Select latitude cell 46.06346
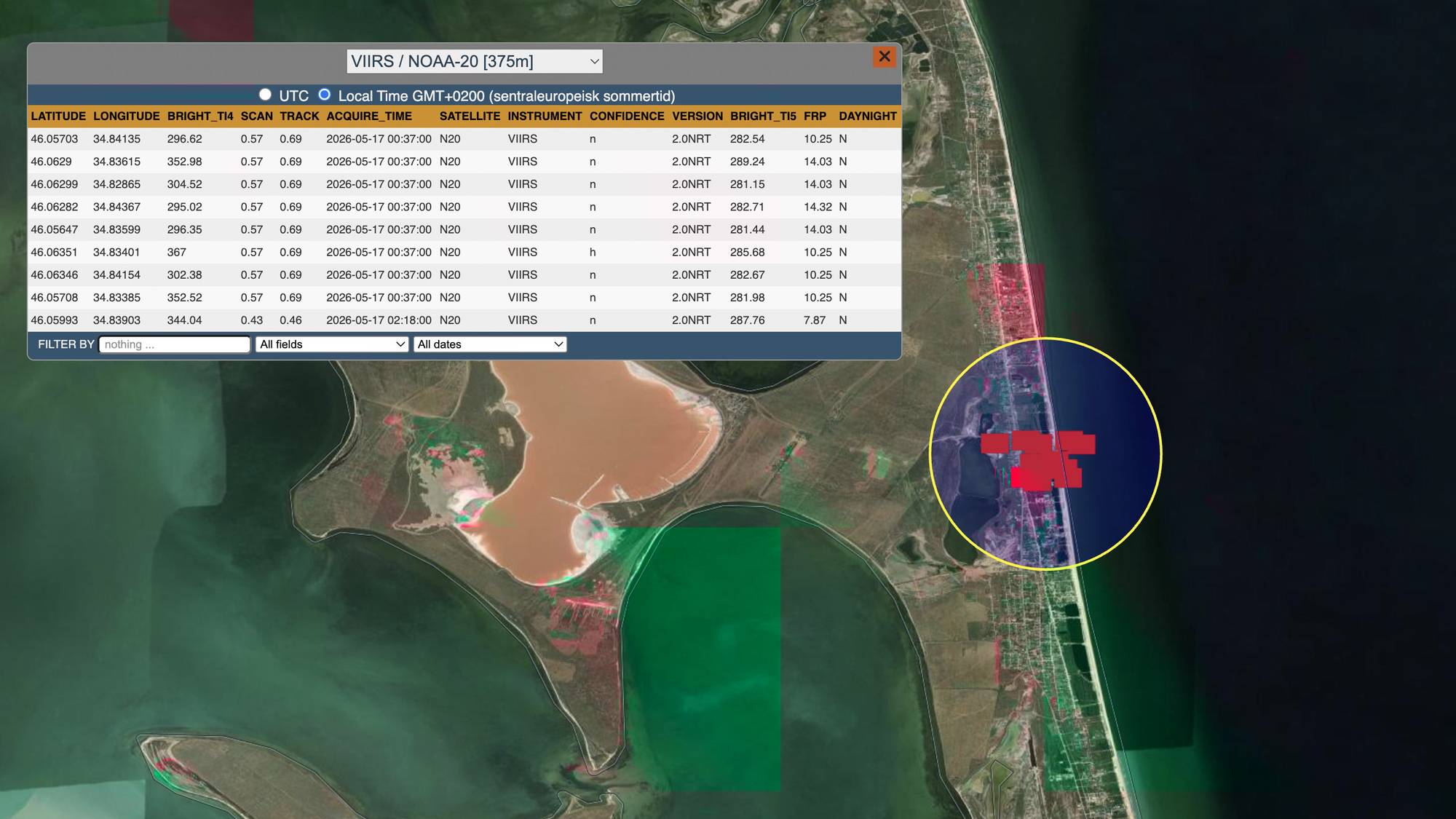Screen dimensions: 1456x819 coord(54,274)
